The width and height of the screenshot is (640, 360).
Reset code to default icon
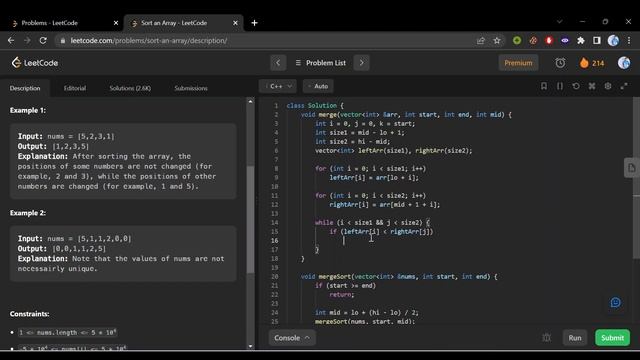click(576, 86)
